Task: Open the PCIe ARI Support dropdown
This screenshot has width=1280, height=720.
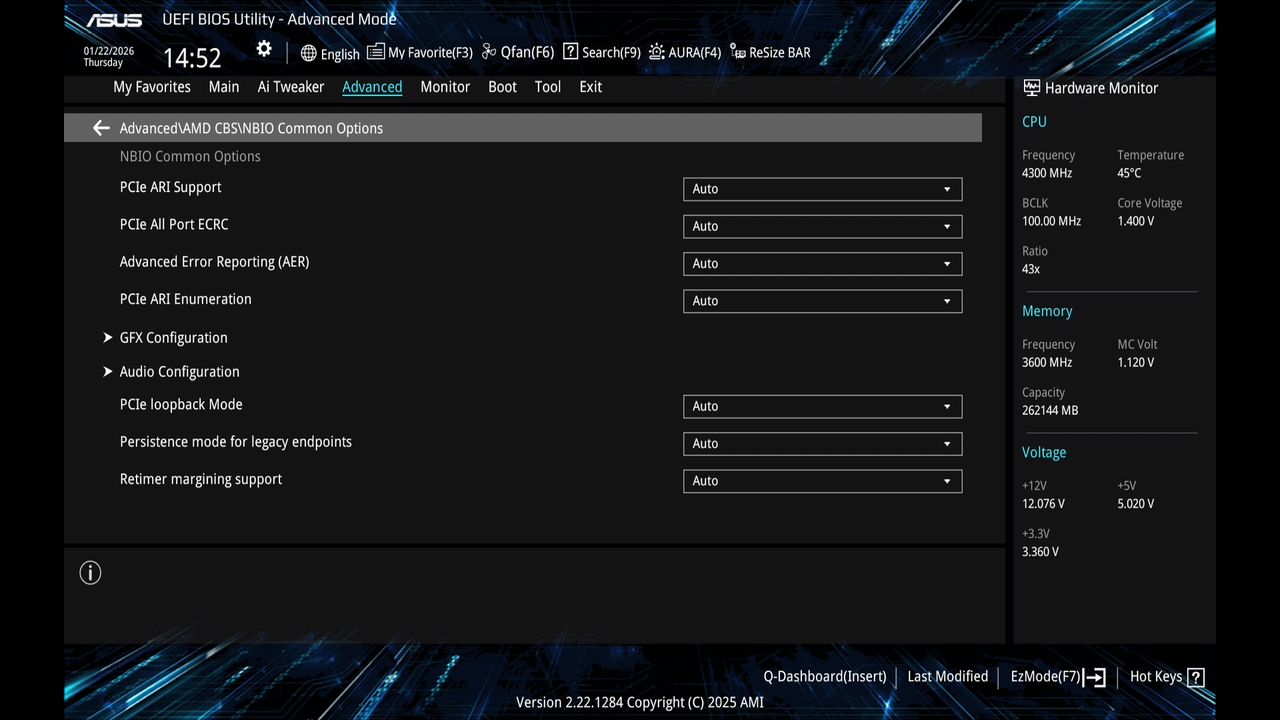Action: [x=822, y=189]
